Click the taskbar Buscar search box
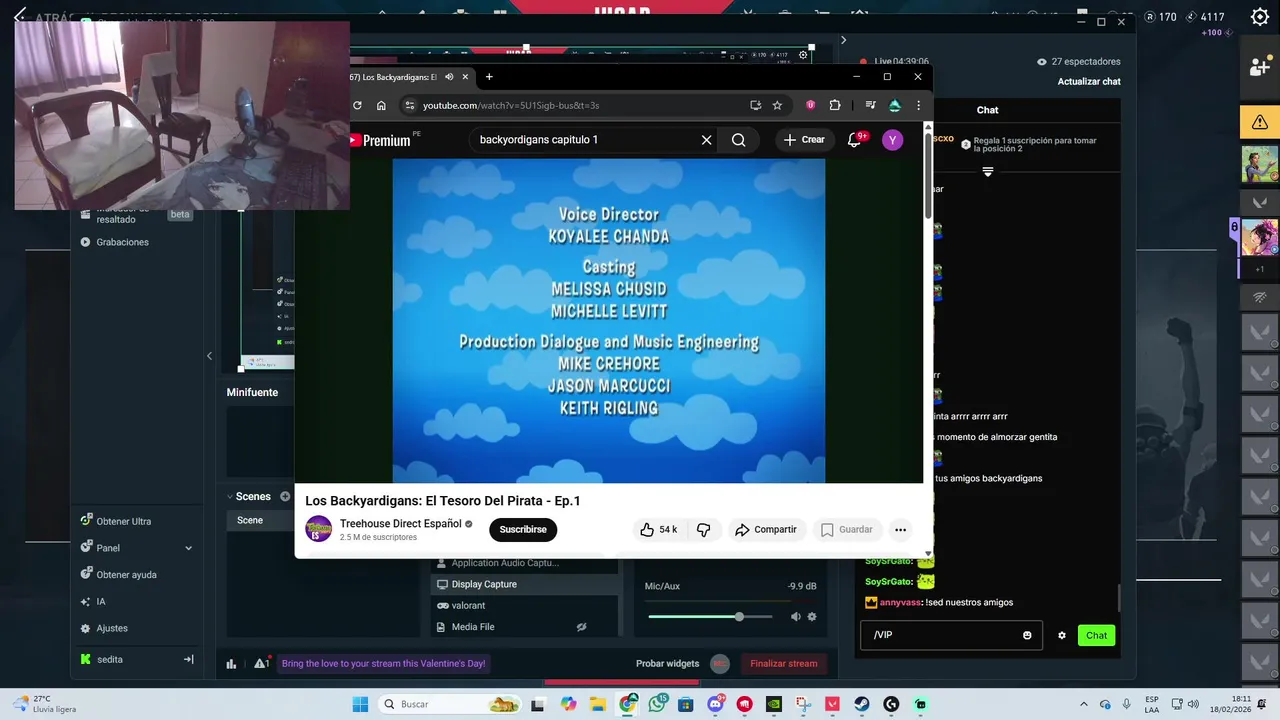This screenshot has height=720, width=1280. pyautogui.click(x=450, y=704)
